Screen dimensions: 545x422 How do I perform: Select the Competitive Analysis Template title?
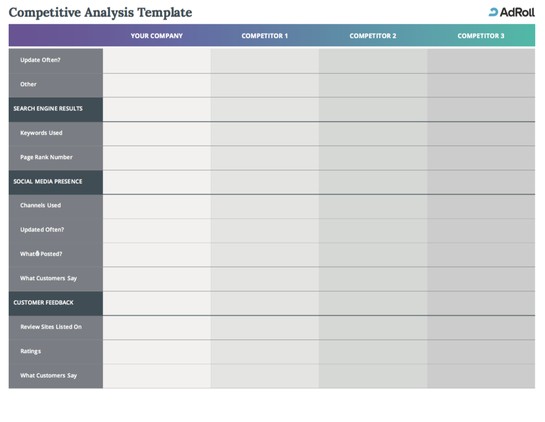(100, 13)
